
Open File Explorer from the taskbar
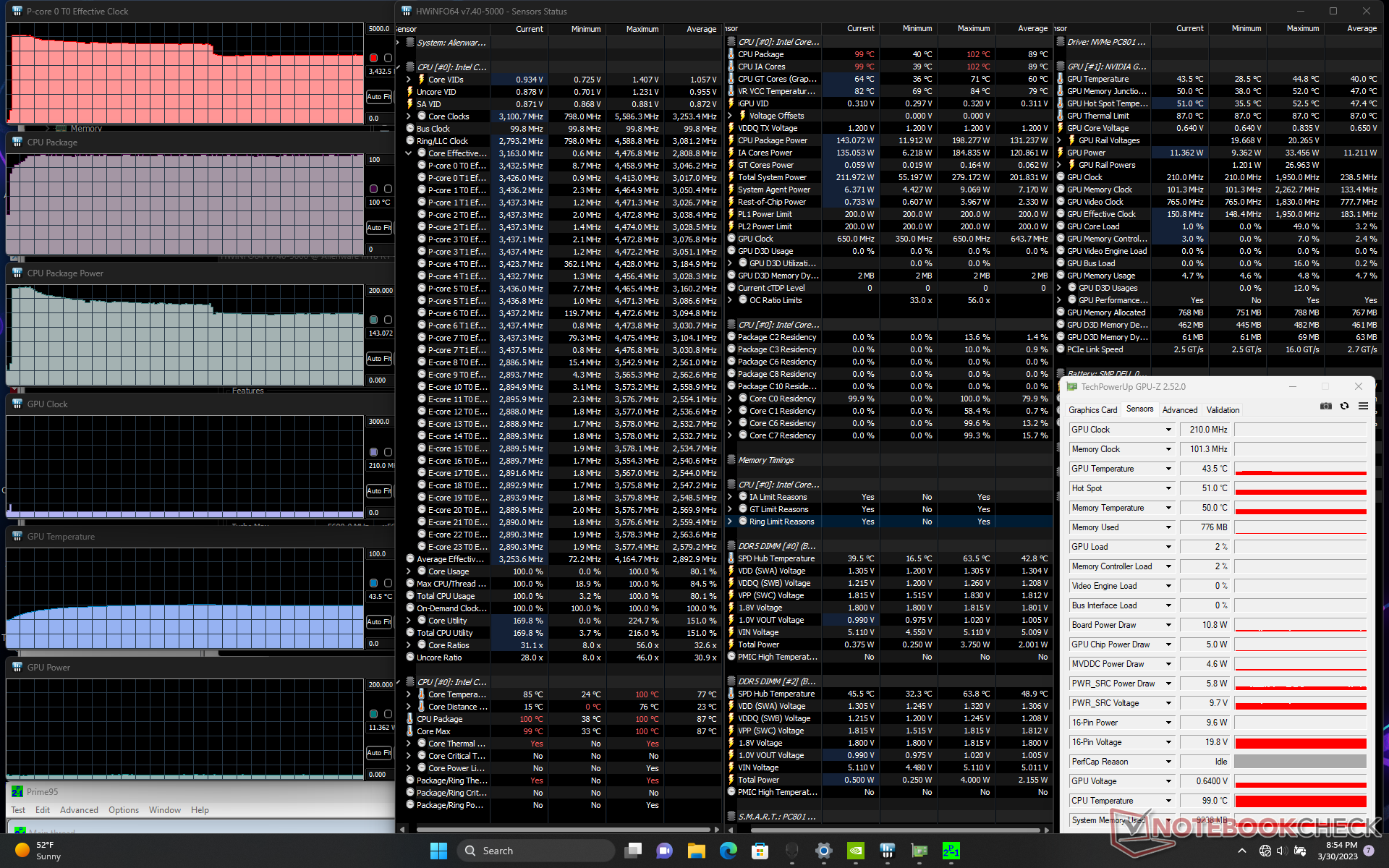pyautogui.click(x=696, y=851)
